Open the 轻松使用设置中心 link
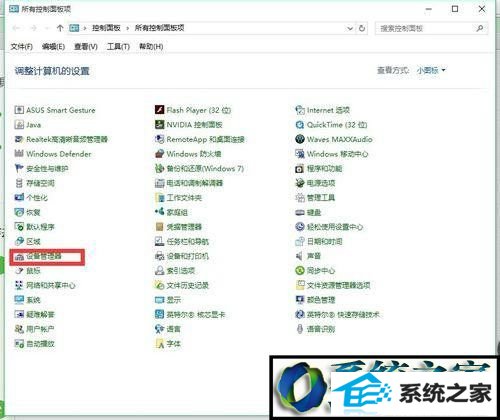The height and width of the screenshot is (420, 500). [x=335, y=227]
